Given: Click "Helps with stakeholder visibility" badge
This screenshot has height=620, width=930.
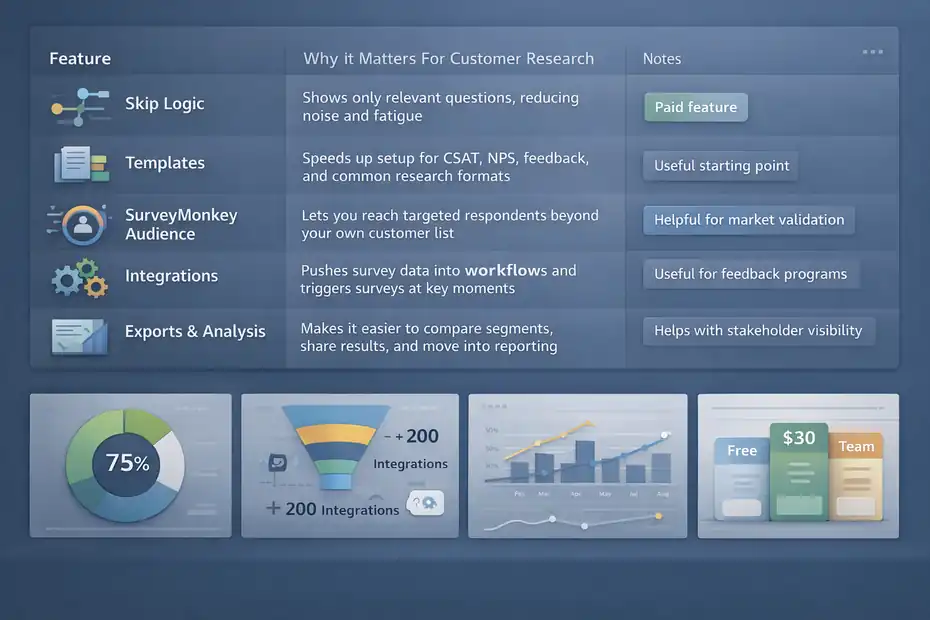Looking at the screenshot, I should 758,330.
